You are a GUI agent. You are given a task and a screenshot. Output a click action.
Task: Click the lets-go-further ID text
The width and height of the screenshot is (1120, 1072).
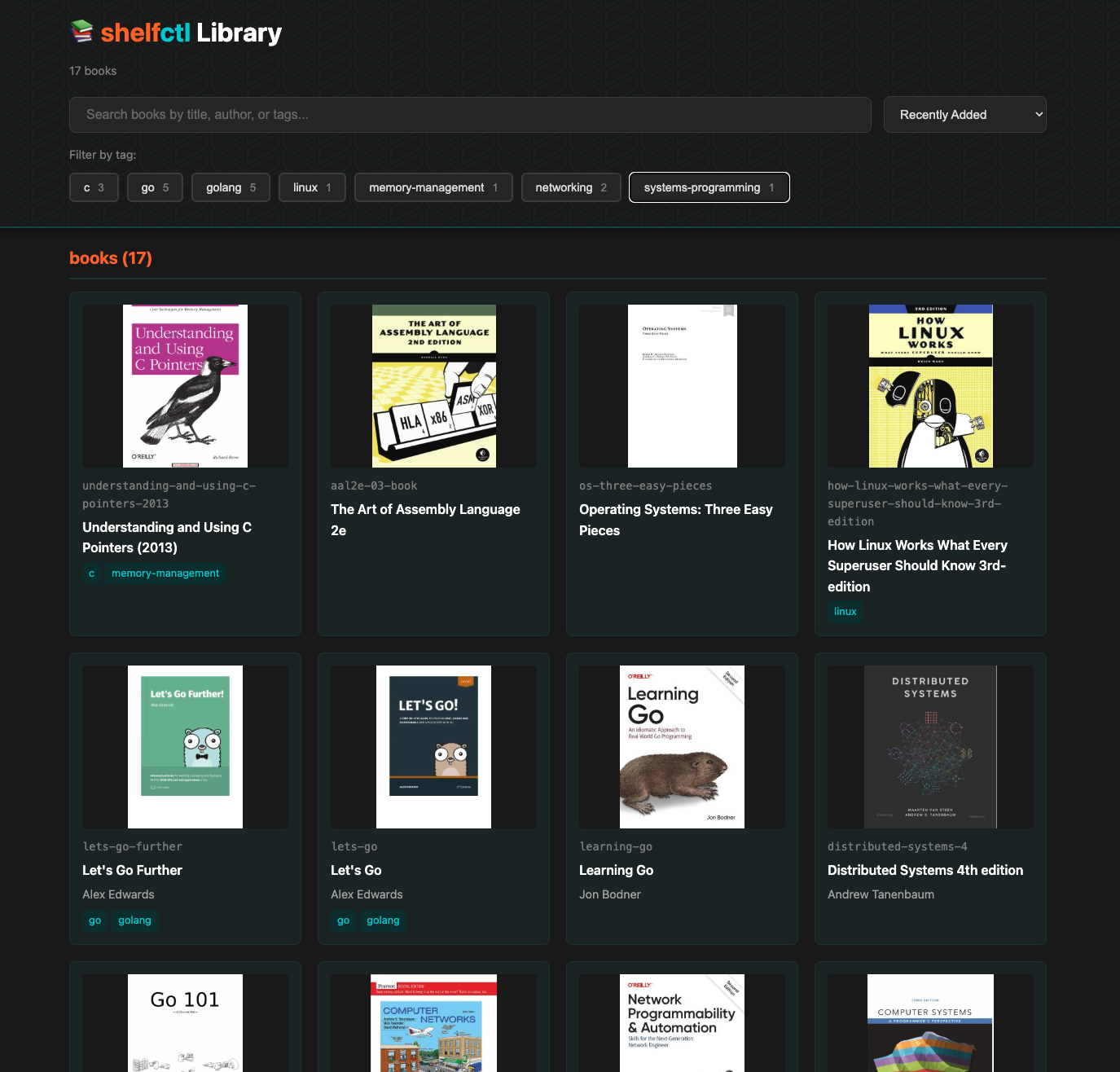pyautogui.click(x=132, y=846)
